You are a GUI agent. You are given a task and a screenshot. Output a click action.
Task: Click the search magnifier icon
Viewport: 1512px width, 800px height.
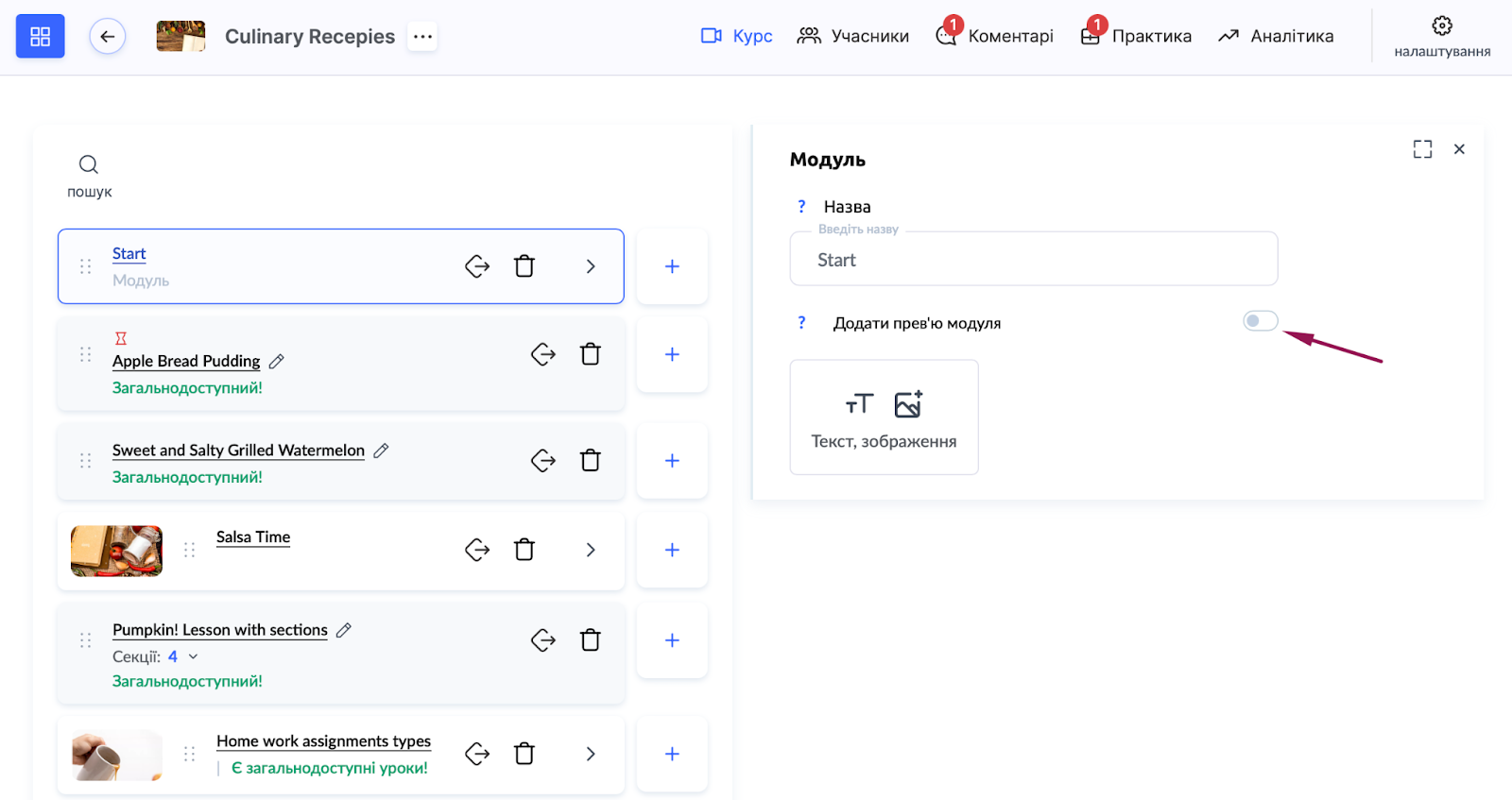coord(89,165)
